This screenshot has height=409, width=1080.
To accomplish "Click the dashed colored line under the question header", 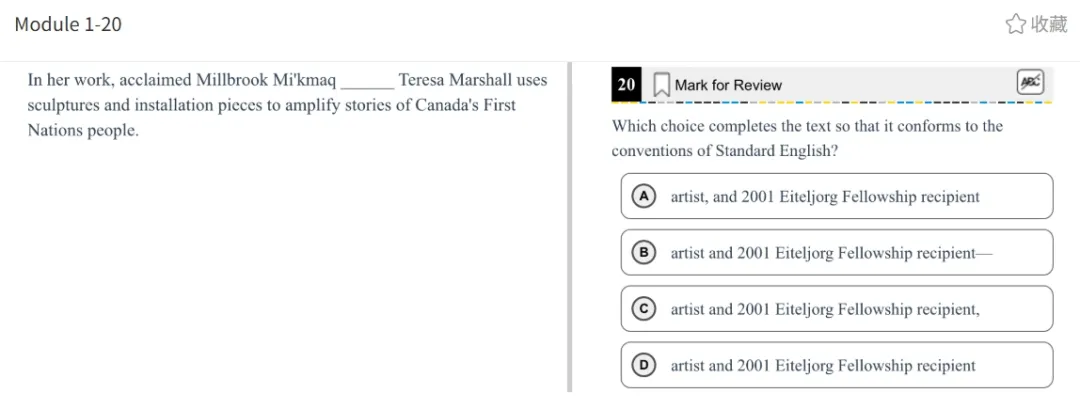I will [x=830, y=102].
